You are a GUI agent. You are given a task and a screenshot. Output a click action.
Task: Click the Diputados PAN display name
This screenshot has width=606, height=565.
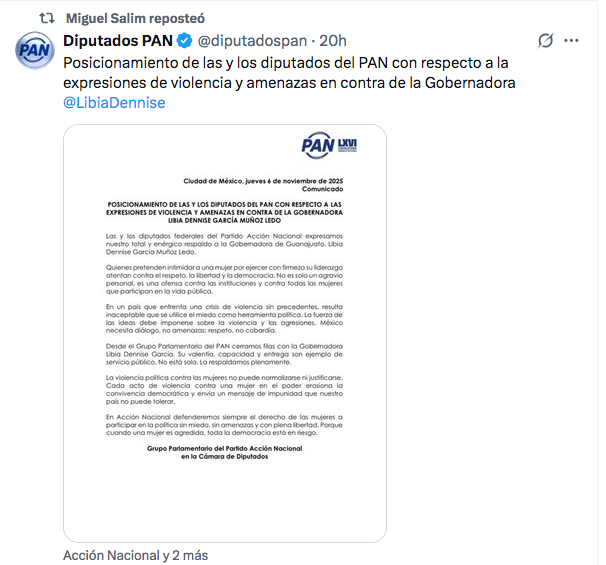point(118,41)
